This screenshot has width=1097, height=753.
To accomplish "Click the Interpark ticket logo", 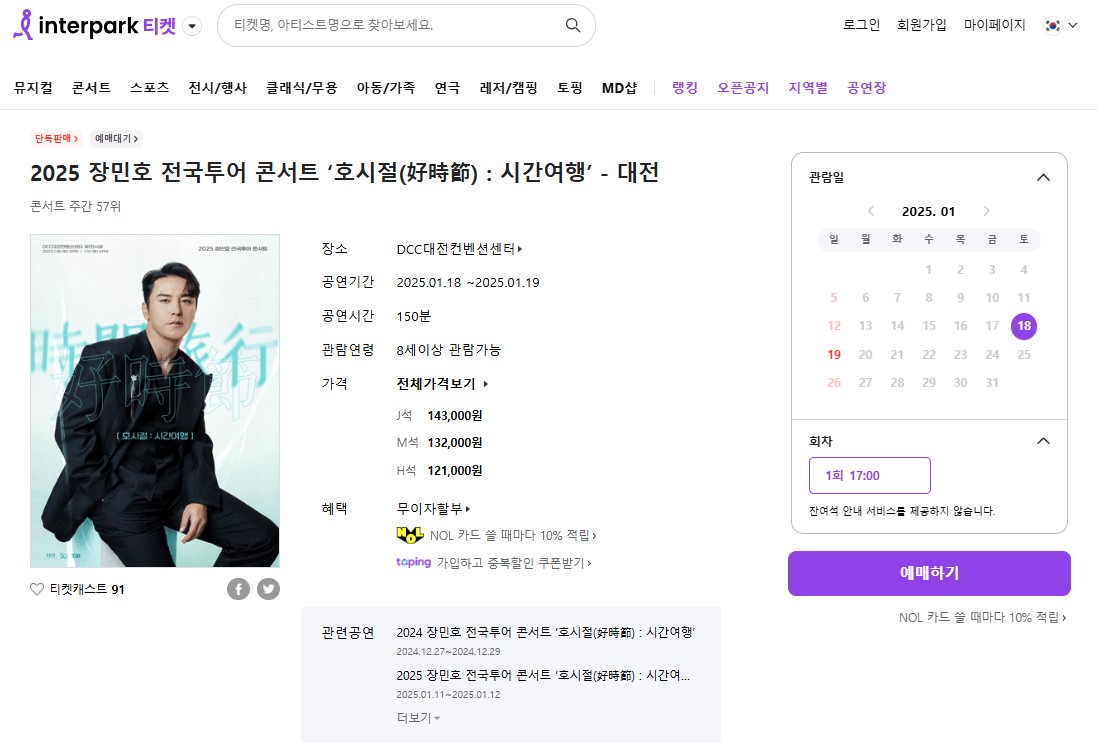I will pyautogui.click(x=94, y=25).
